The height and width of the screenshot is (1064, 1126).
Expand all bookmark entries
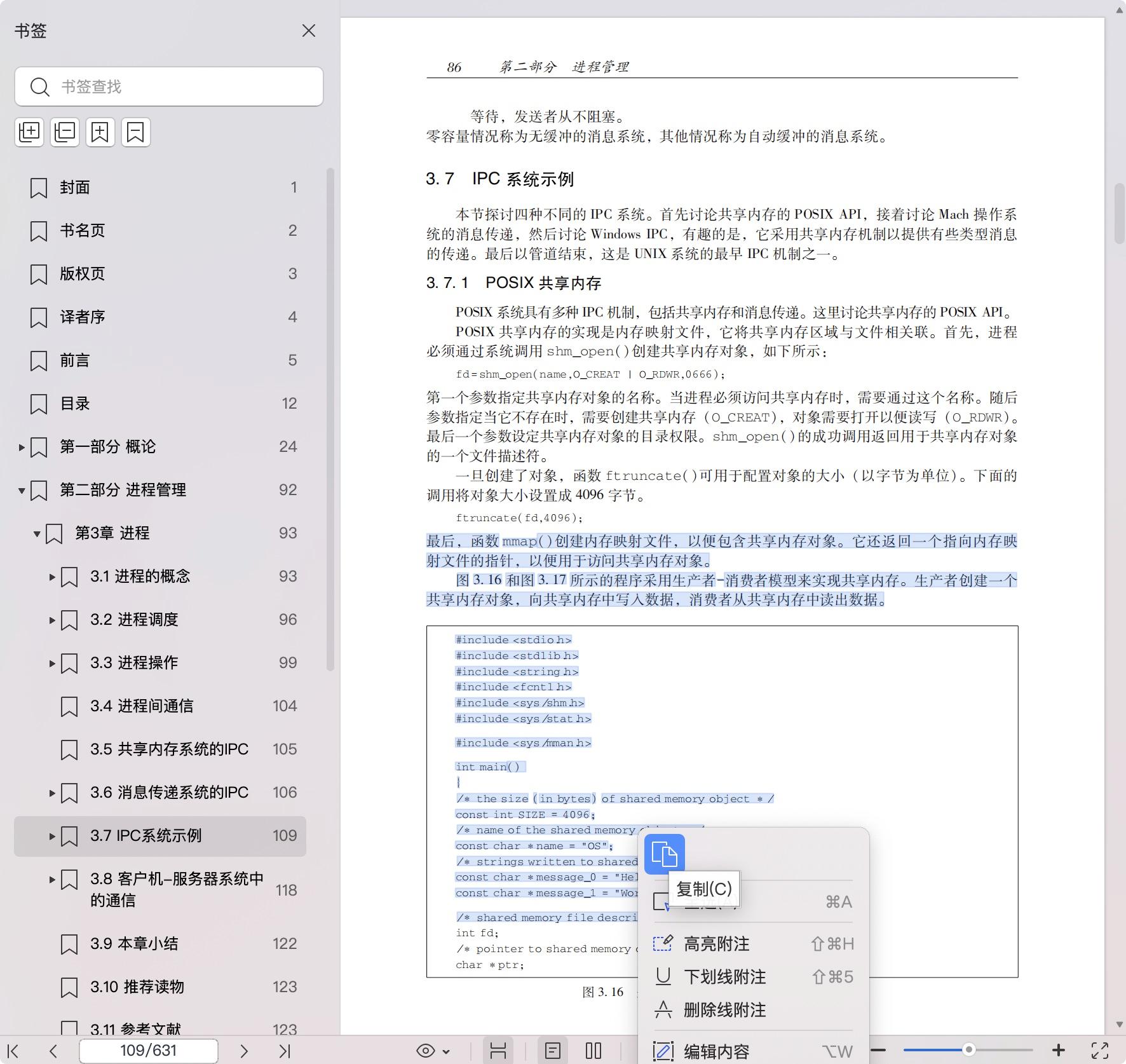click(29, 132)
